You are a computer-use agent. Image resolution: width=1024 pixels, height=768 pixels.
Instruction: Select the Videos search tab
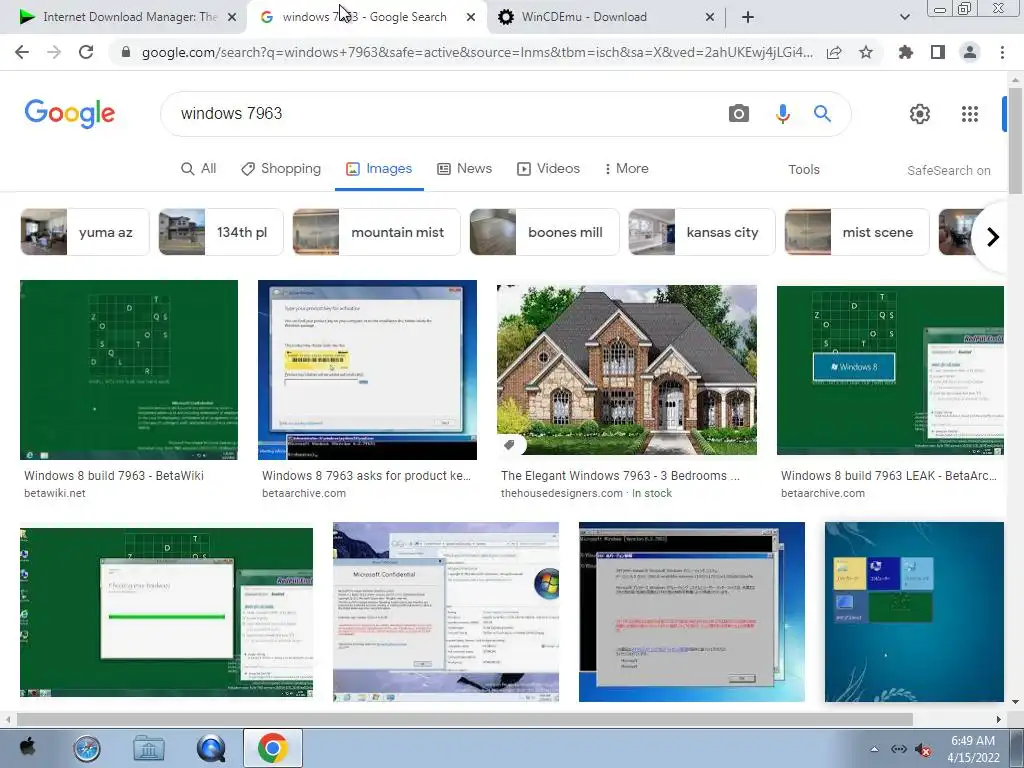coord(549,168)
